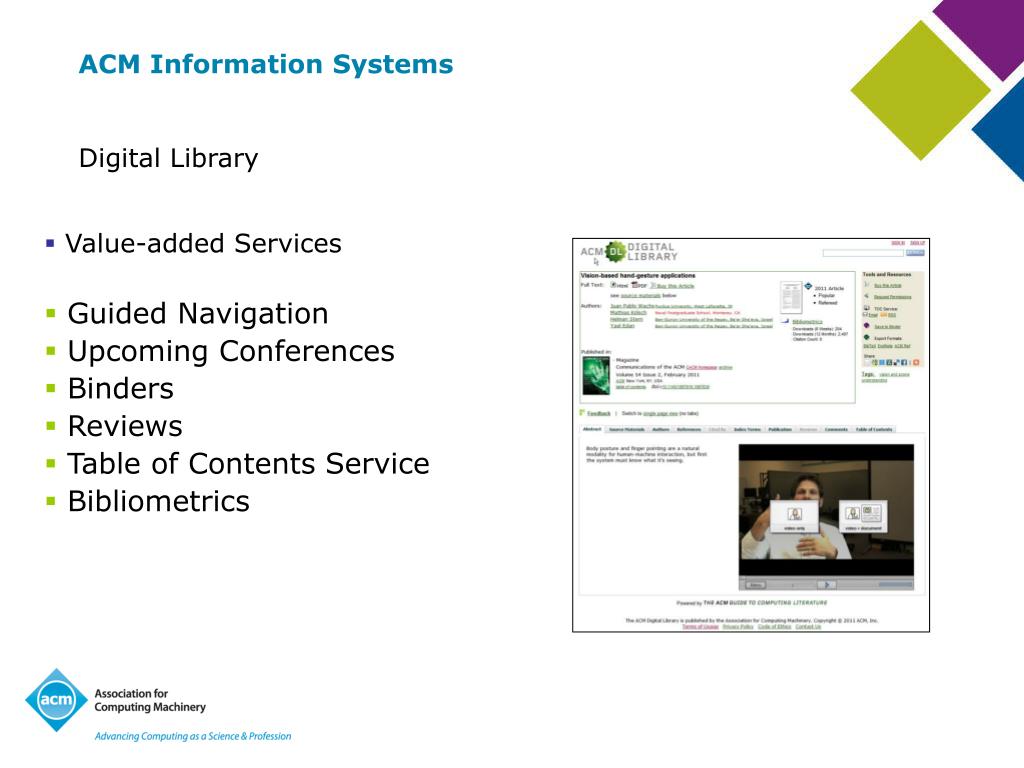Open the Table of Contents tab

874,429
